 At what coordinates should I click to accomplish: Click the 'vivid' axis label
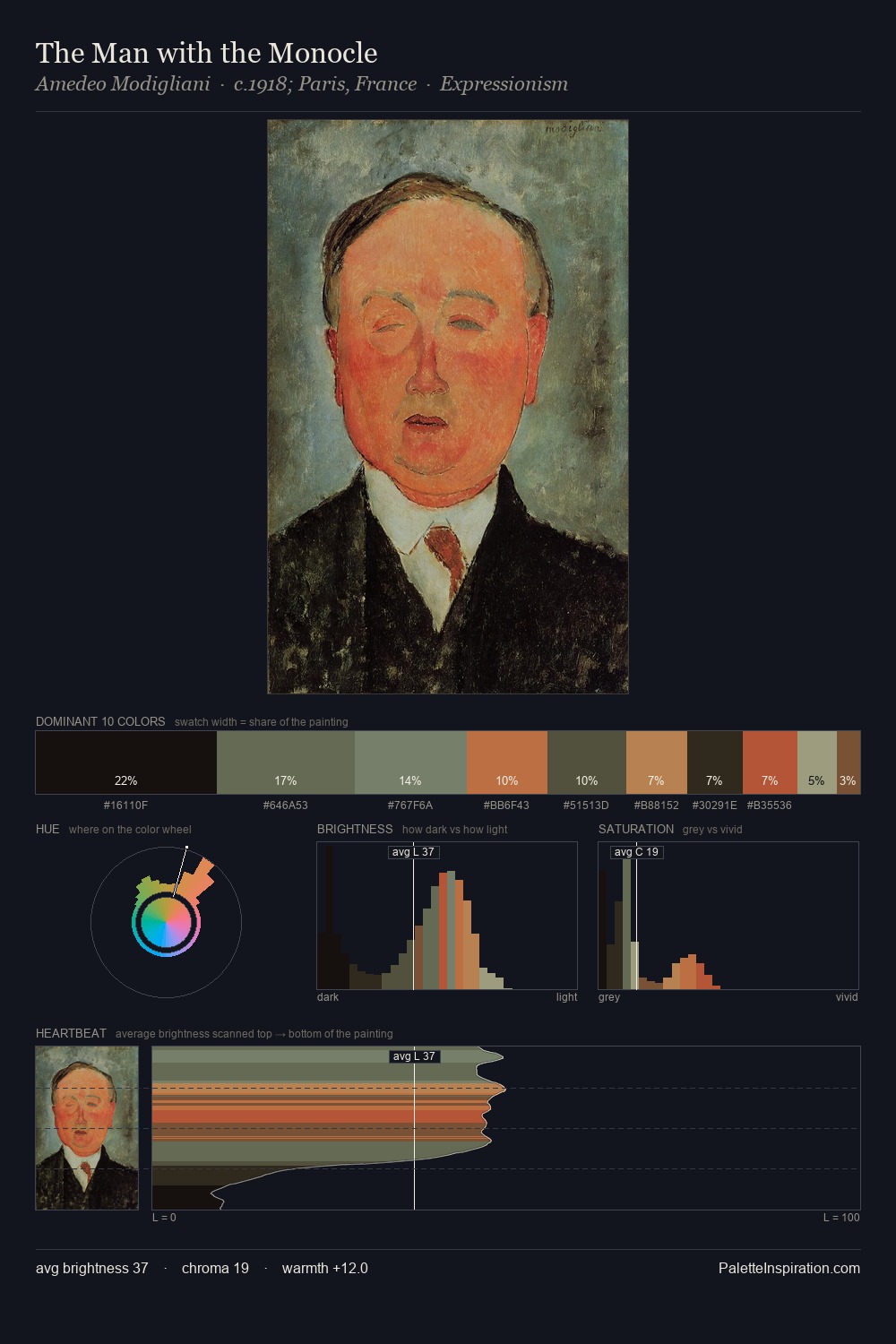[847, 997]
